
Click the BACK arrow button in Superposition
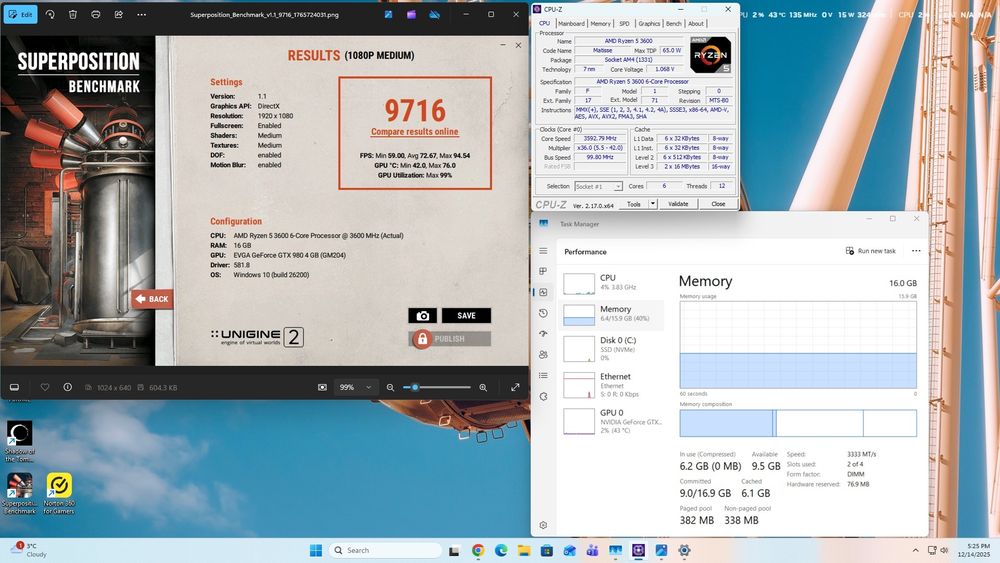152,298
